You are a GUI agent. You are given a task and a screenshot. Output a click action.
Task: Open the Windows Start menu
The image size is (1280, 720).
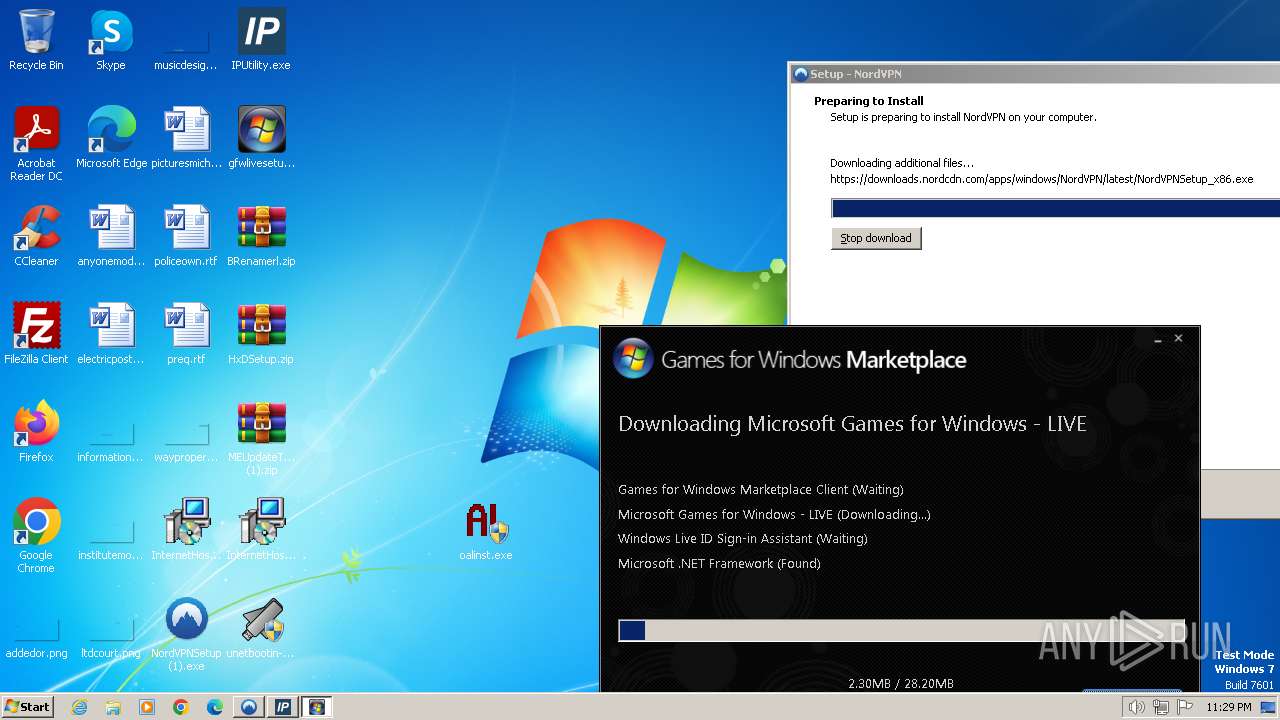(28, 707)
